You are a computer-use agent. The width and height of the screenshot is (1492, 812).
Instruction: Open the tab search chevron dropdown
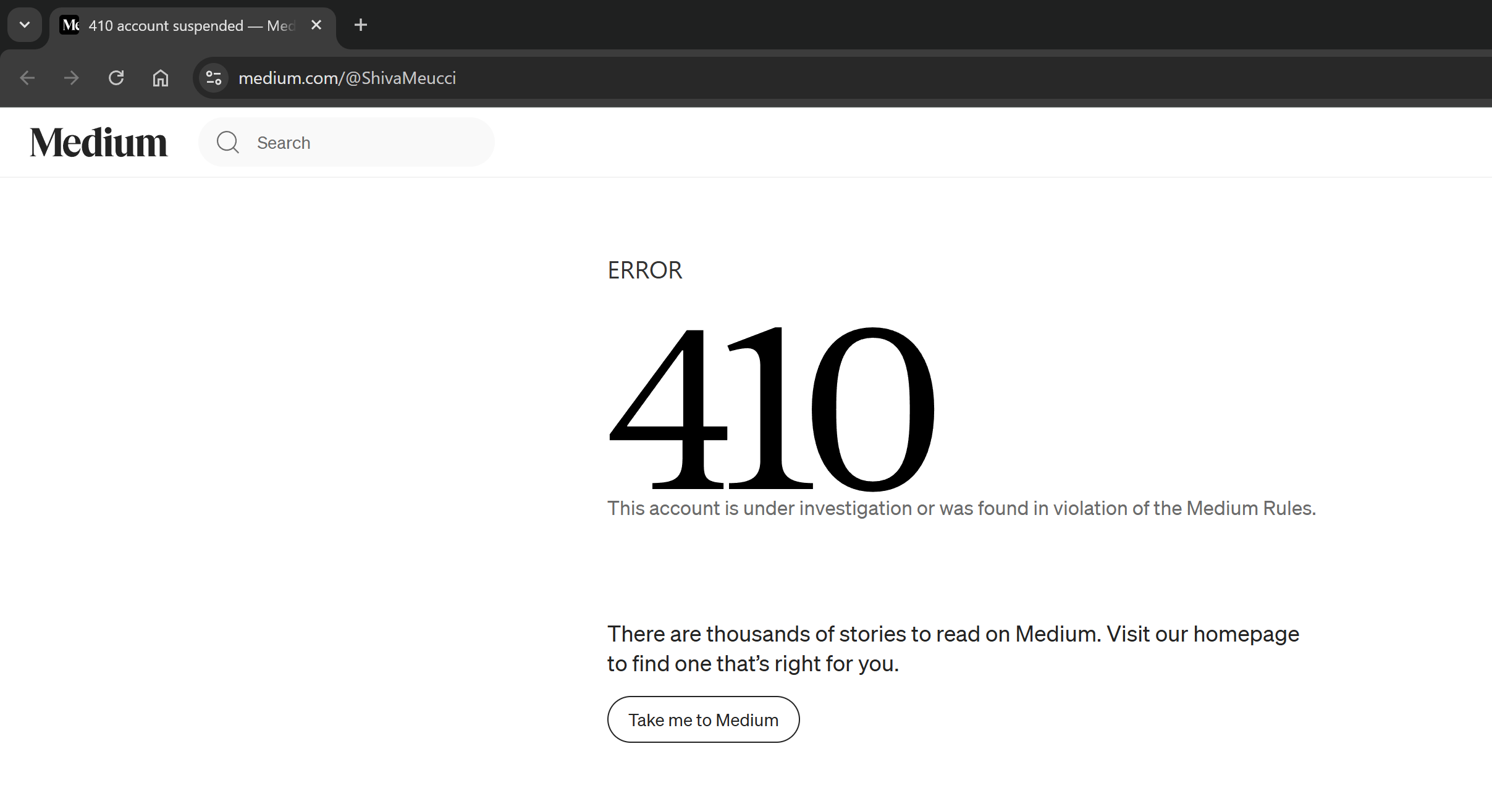click(x=25, y=25)
